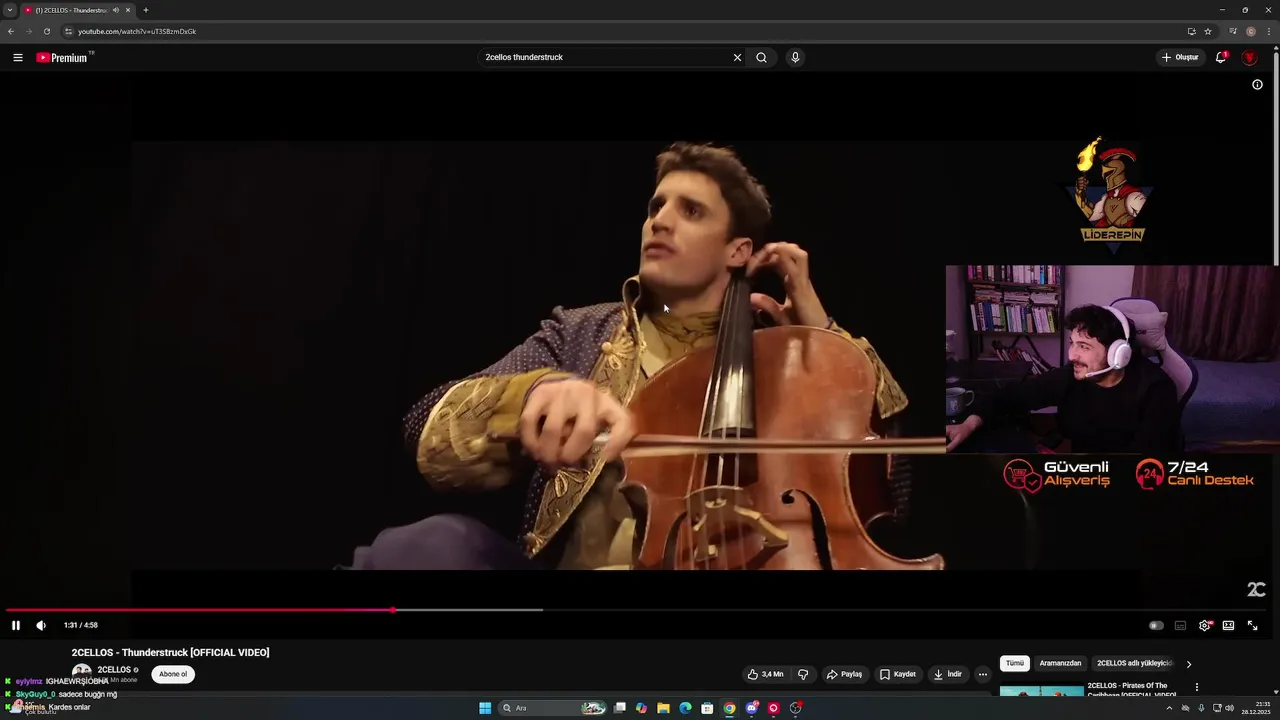Open Chrome three-dot menu
Image resolution: width=1280 pixels, height=720 pixels.
coord(1269,31)
